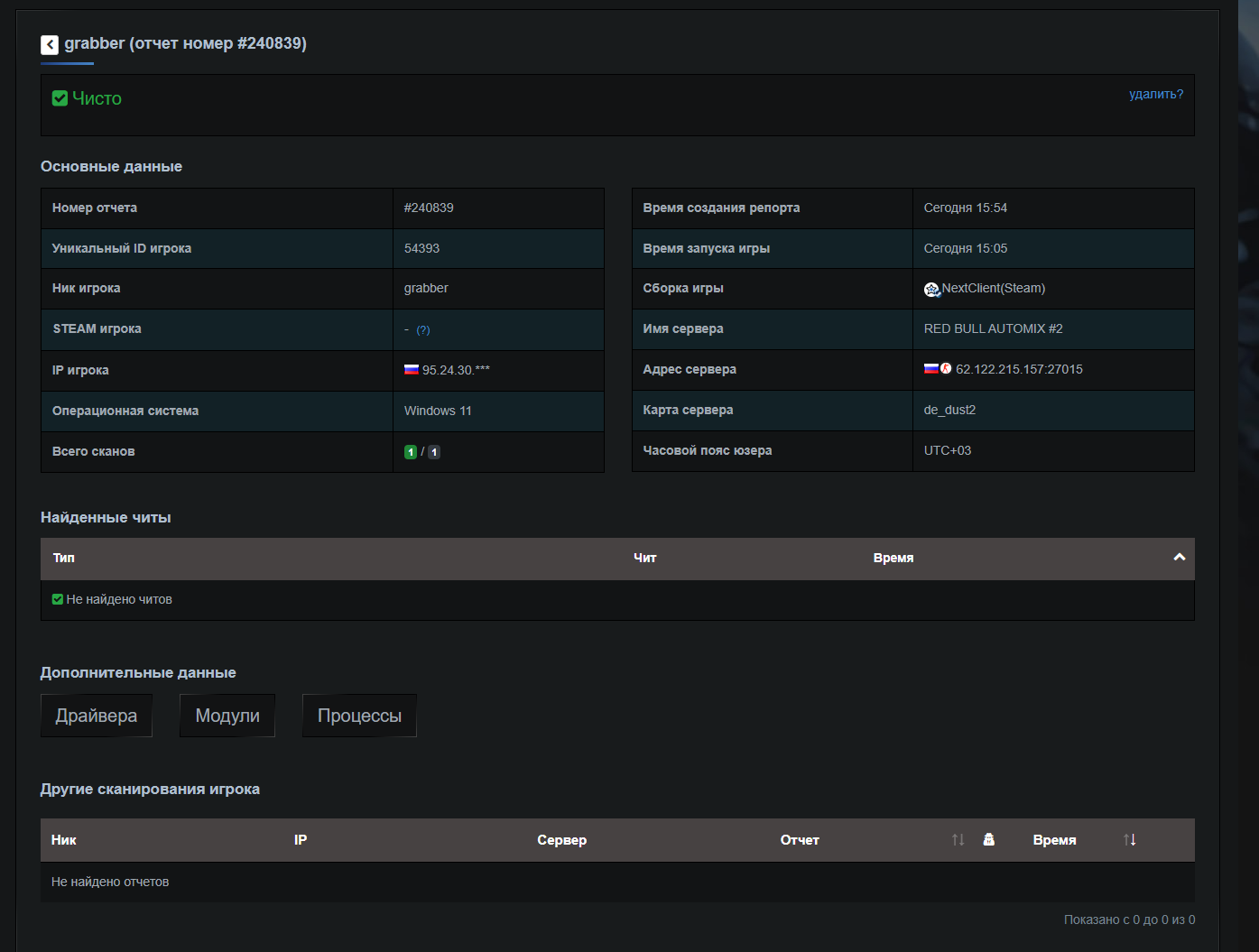Click the Не найдено отчетов row

click(617, 882)
